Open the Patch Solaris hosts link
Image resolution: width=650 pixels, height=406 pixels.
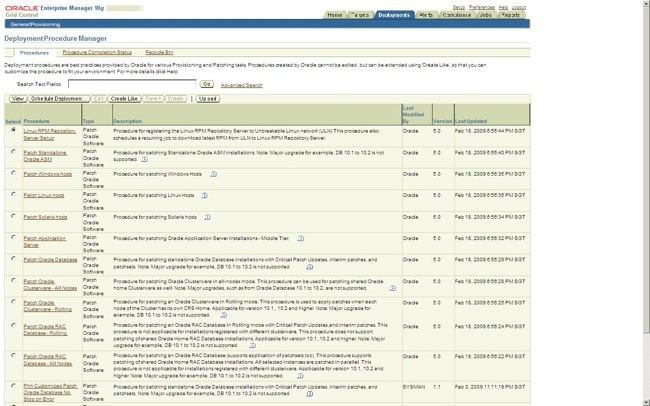[x=45, y=217]
